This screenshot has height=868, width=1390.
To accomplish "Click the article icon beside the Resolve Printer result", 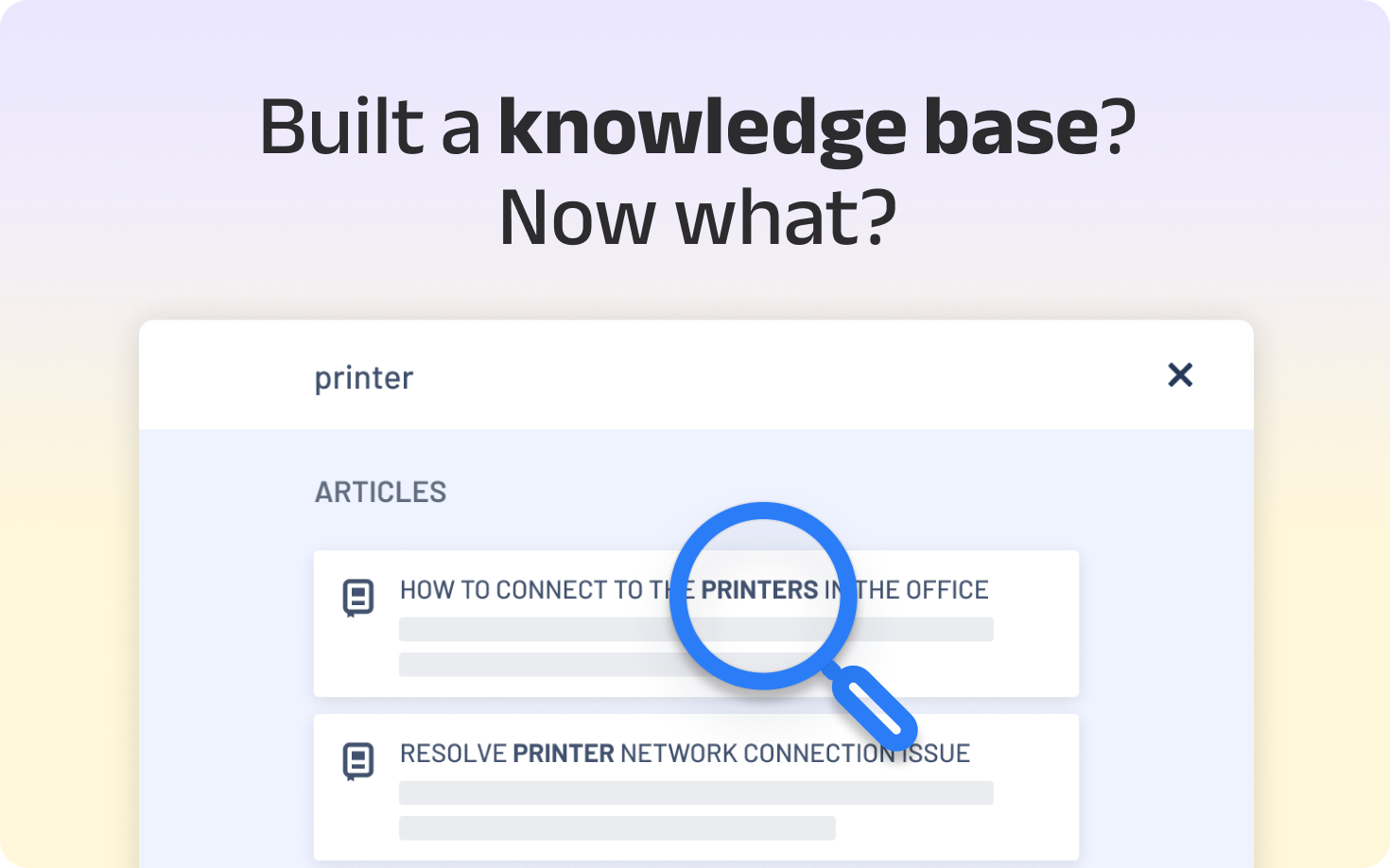I will (x=357, y=761).
